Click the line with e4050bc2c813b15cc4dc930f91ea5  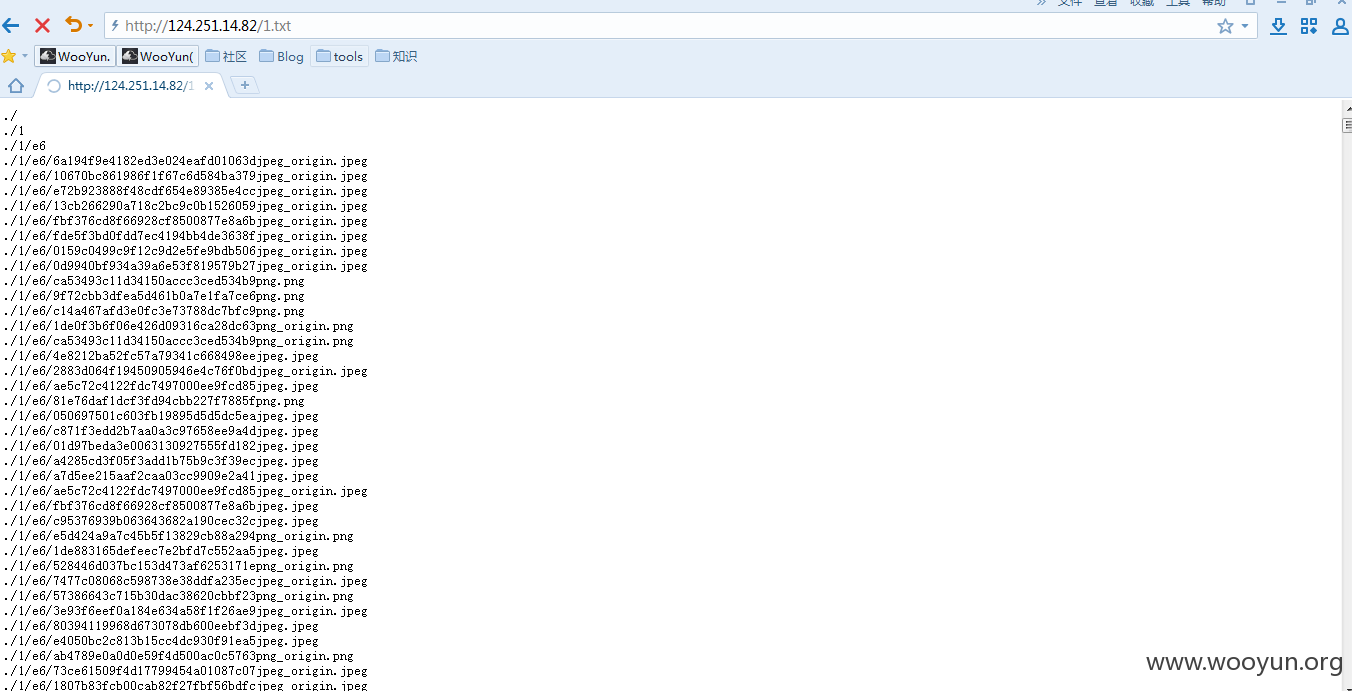pos(161,641)
